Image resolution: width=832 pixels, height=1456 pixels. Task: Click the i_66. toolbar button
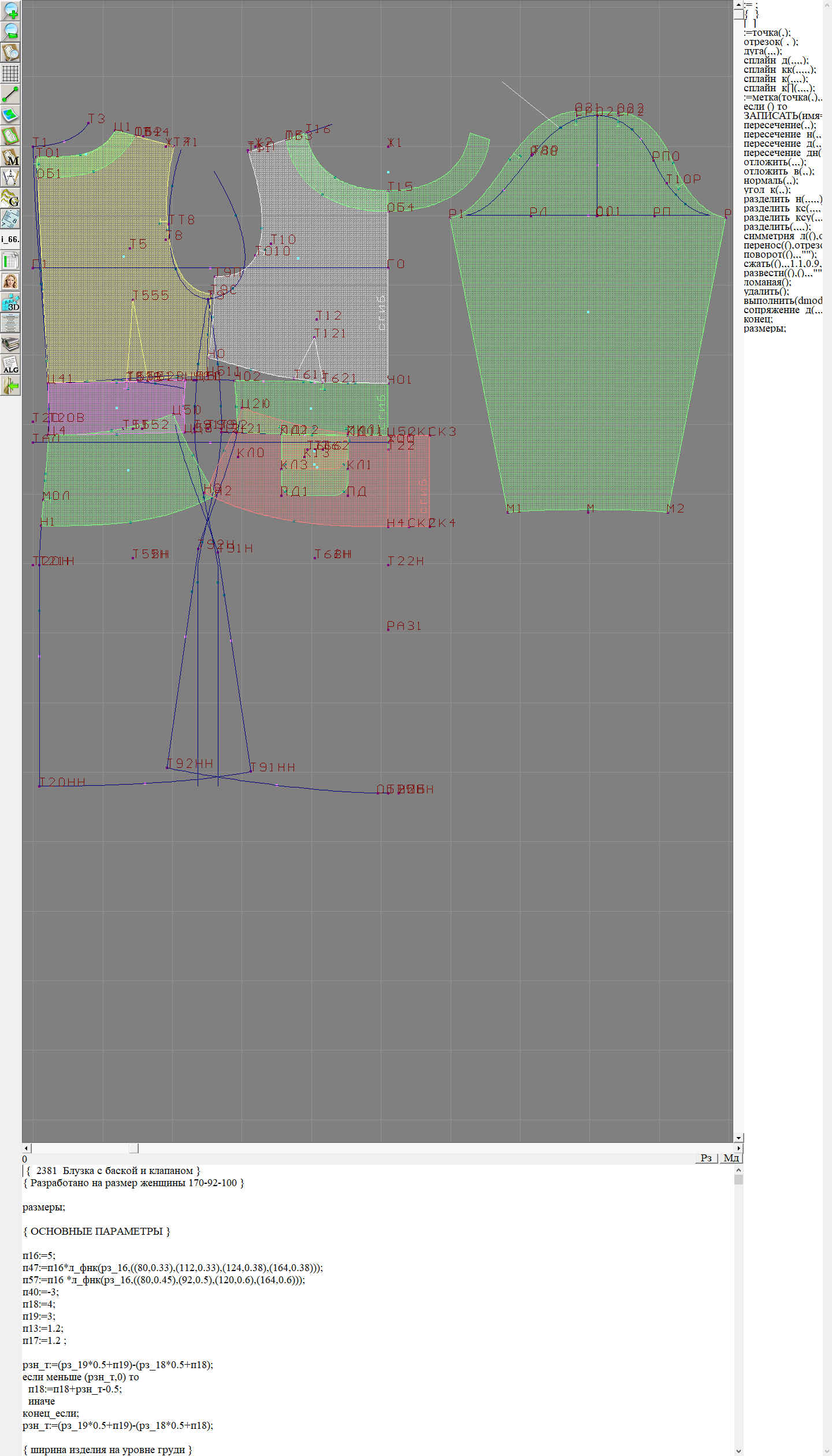10,239
